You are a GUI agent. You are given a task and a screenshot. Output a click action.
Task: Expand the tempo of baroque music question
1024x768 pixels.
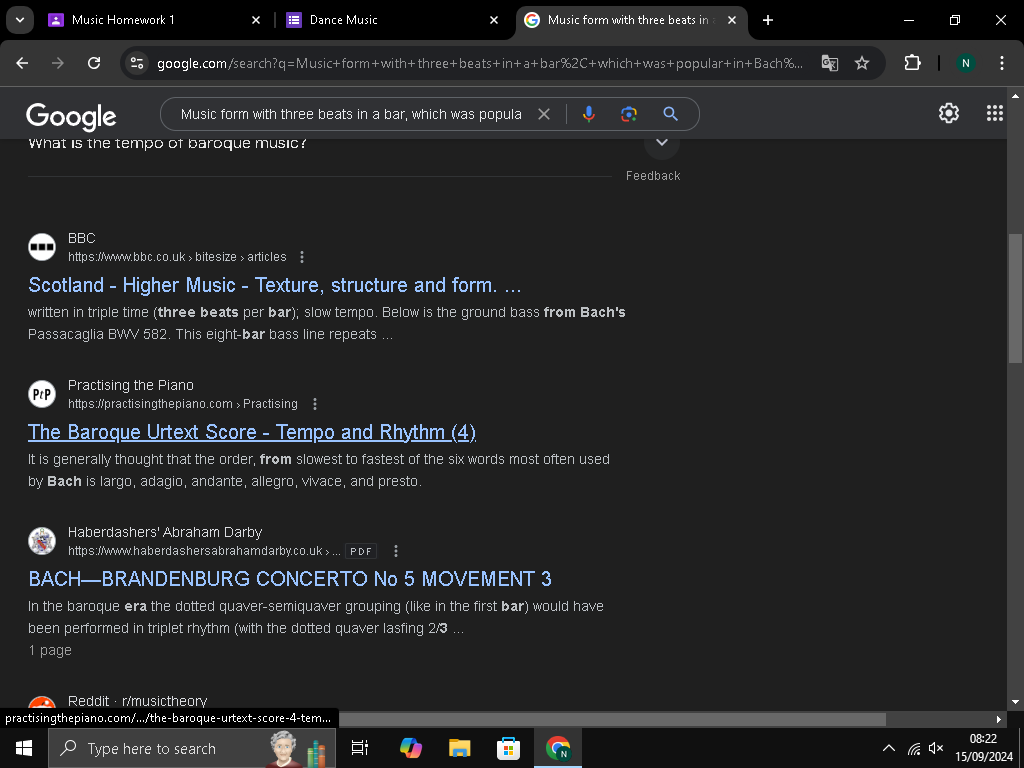point(662,143)
